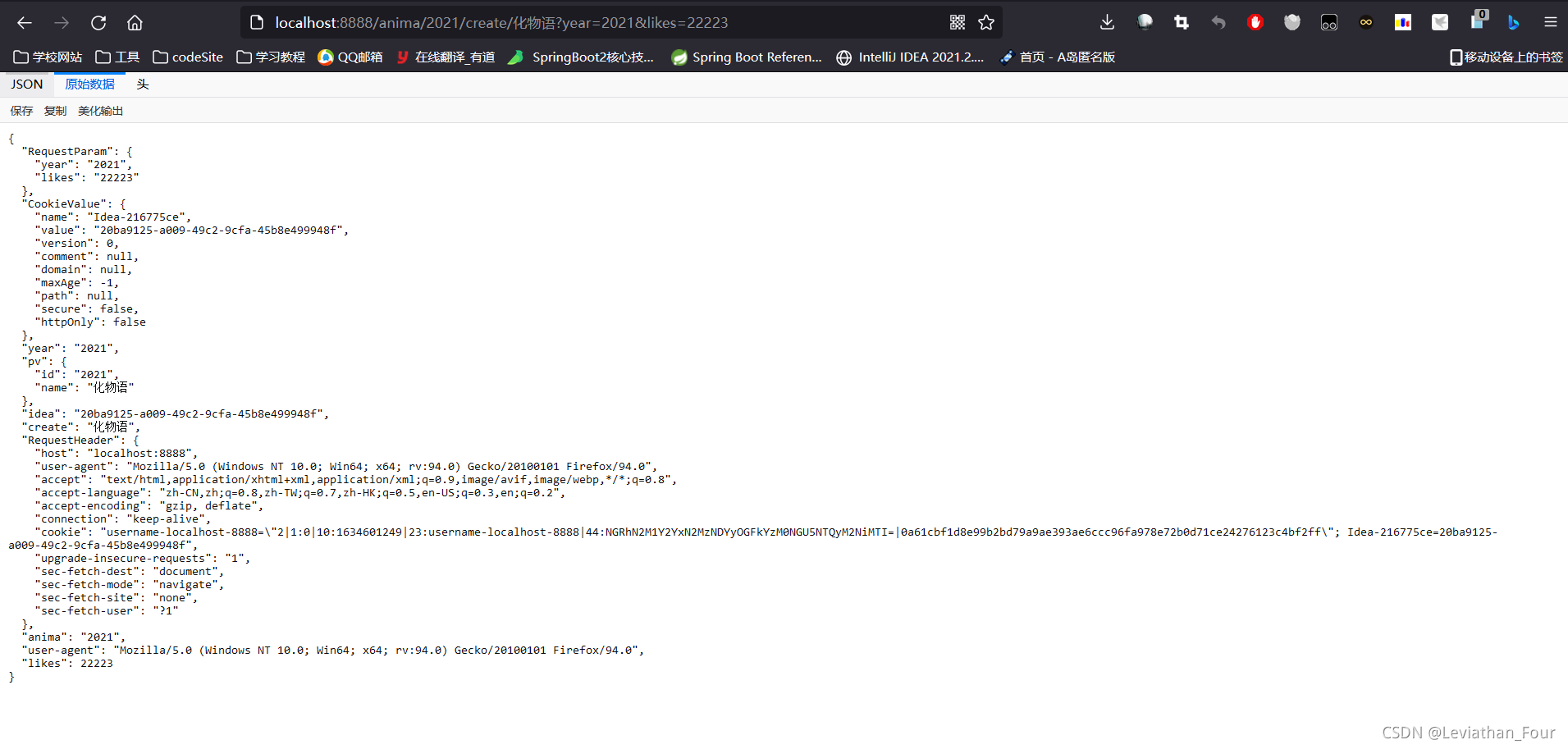Open the 在线翻译_有道 bookmark
The width and height of the screenshot is (1568, 749).
[446, 57]
